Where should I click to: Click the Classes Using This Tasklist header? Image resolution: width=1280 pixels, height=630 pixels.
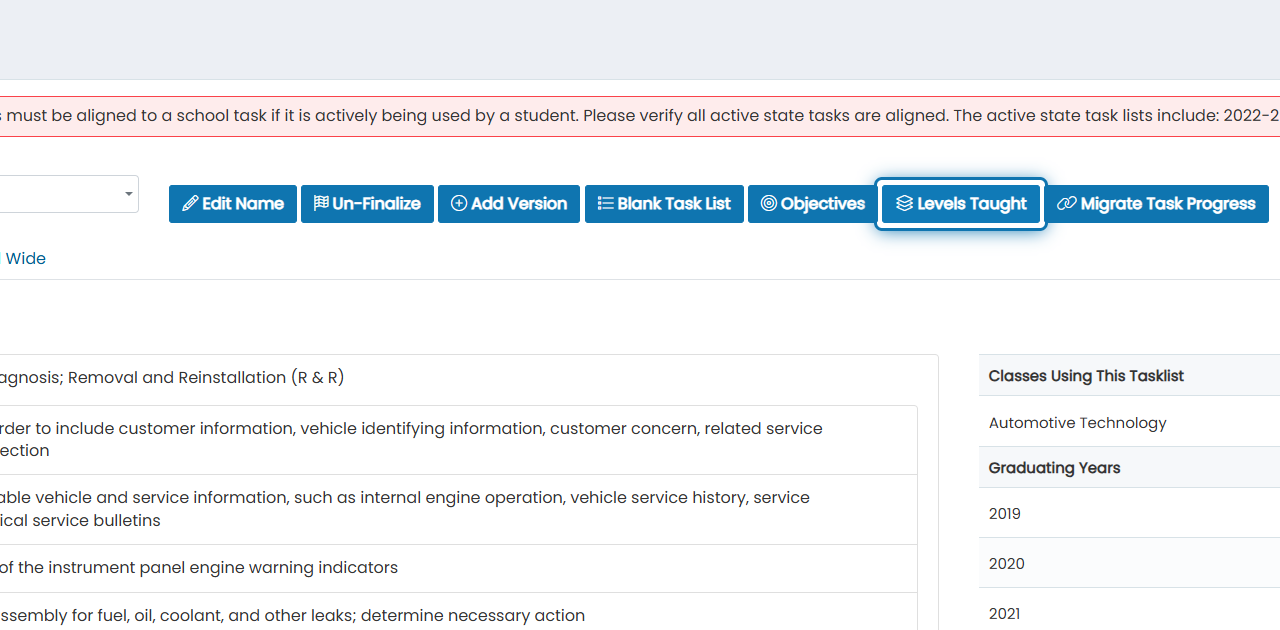coord(1129,376)
